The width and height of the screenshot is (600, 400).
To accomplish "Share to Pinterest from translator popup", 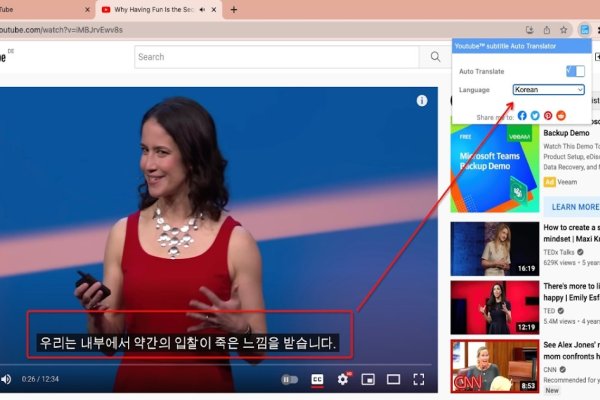I will pos(548,116).
